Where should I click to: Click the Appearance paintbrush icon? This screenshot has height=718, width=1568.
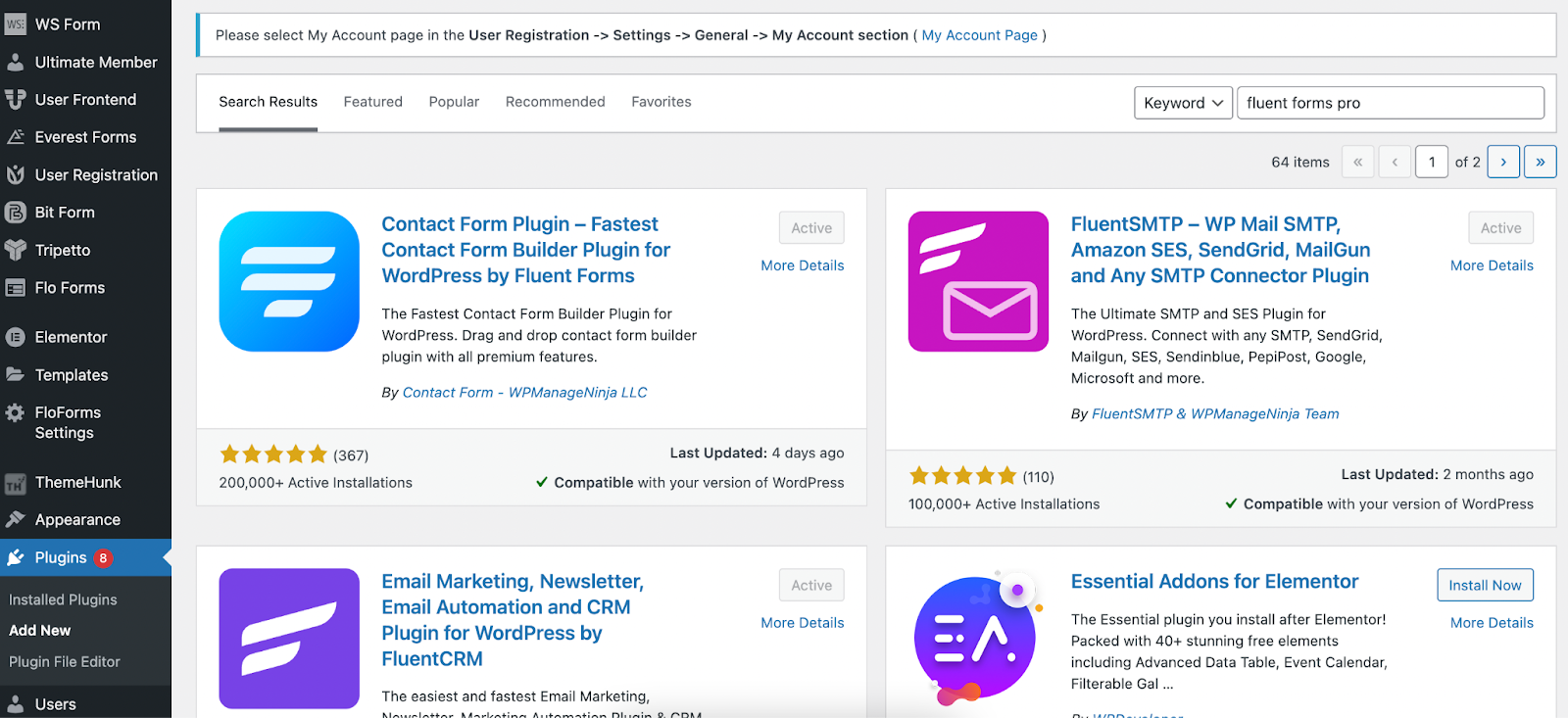click(16, 519)
